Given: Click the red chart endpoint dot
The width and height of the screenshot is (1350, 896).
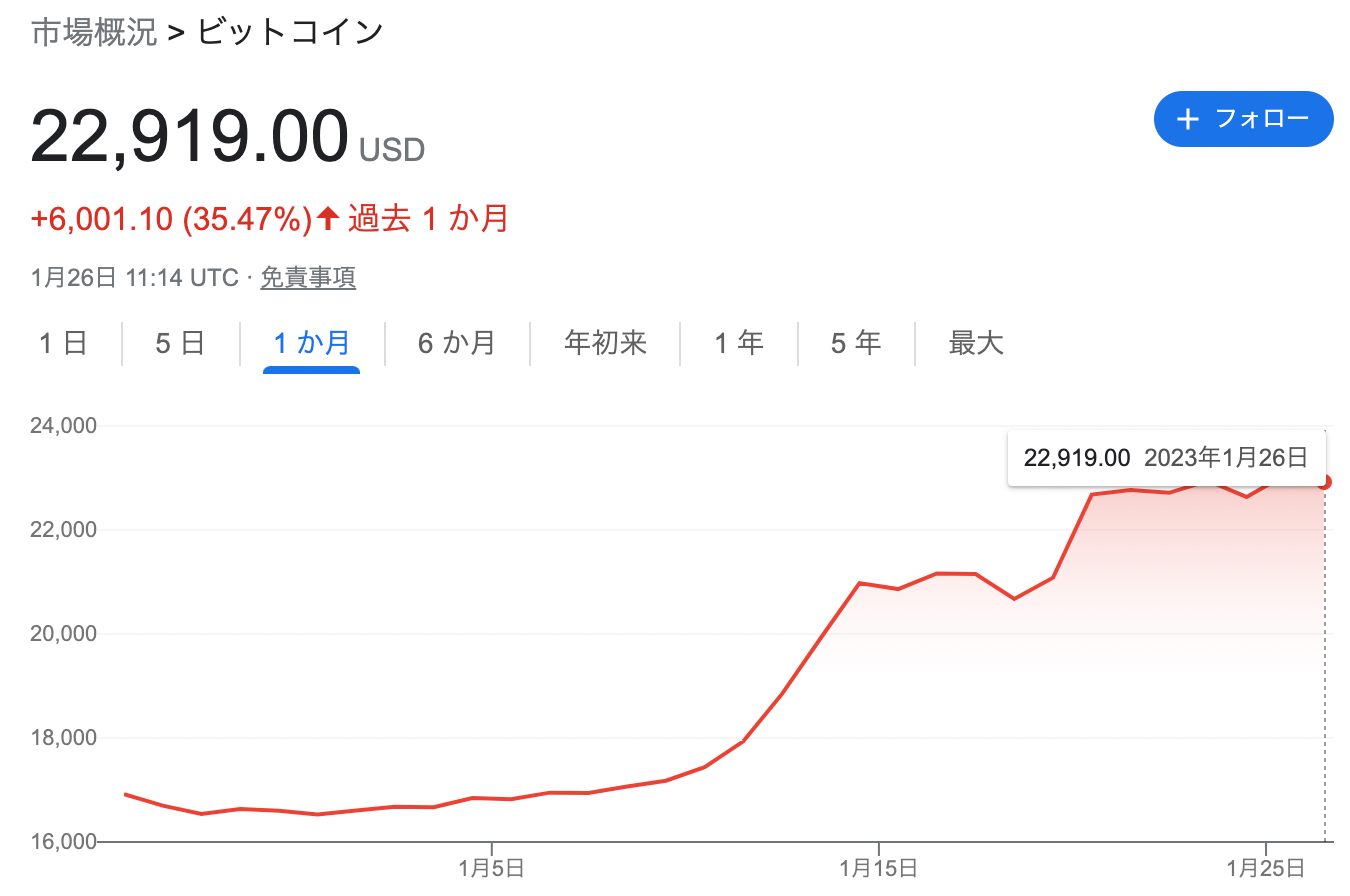Looking at the screenshot, I should (x=1324, y=482).
